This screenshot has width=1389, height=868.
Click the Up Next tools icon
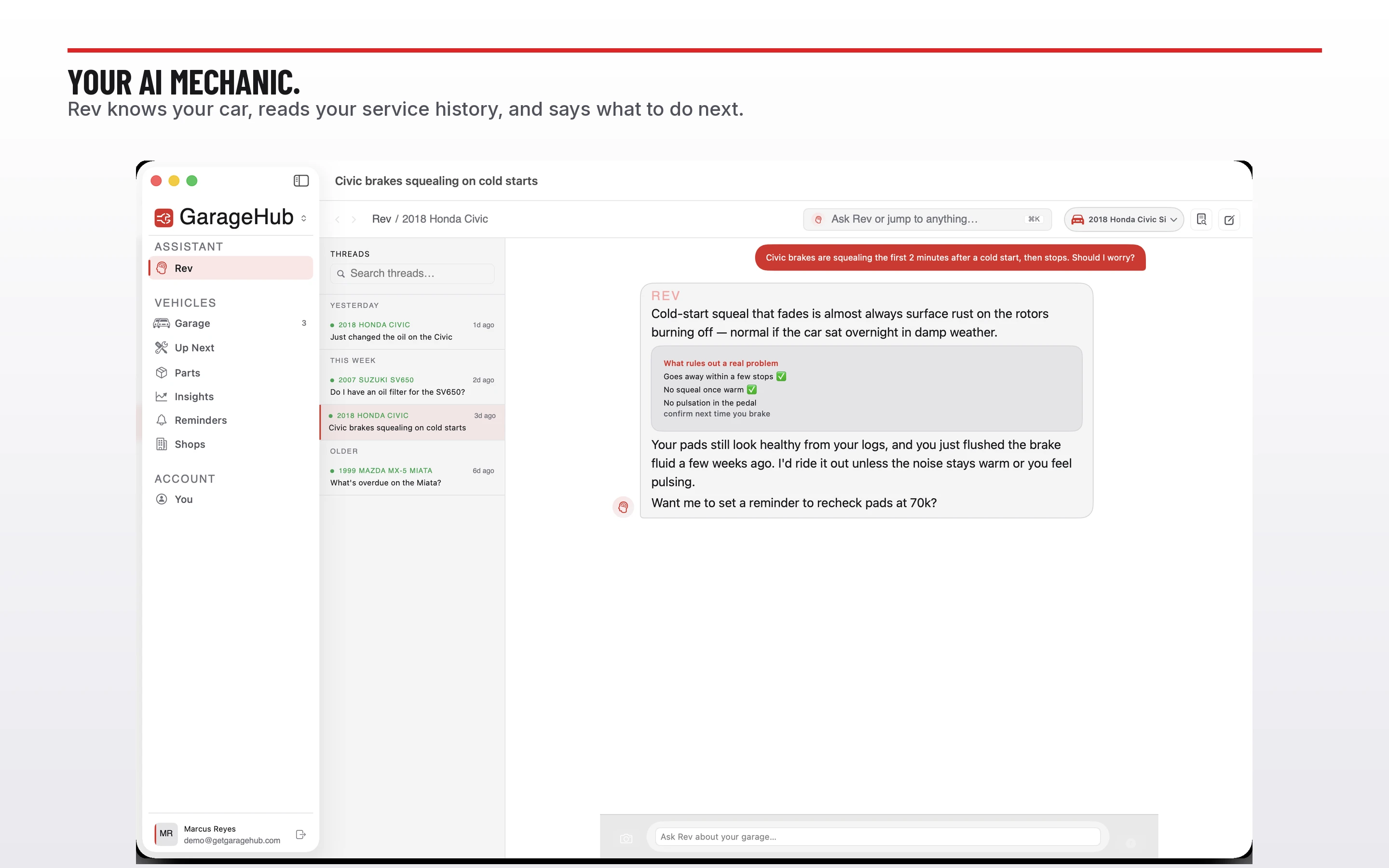(161, 347)
